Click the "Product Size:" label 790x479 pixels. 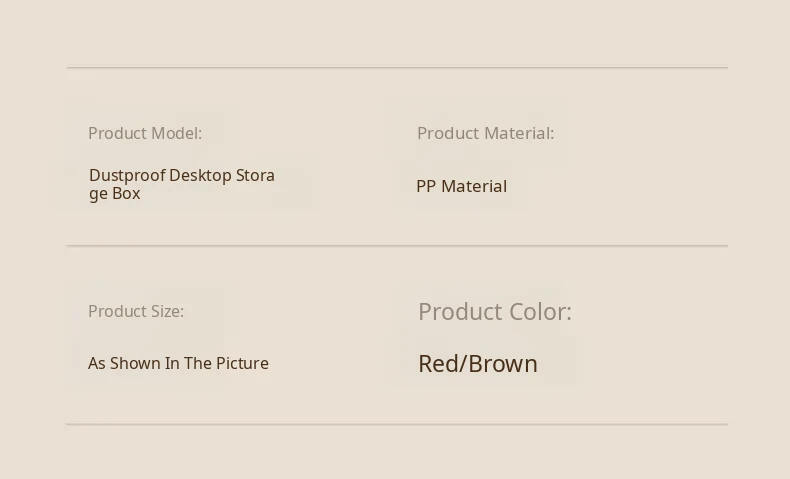pyautogui.click(x=136, y=311)
